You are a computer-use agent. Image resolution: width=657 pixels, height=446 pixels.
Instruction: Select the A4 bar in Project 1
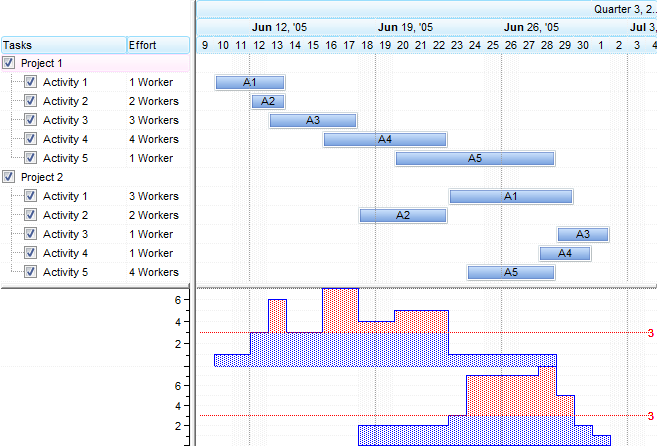(384, 139)
